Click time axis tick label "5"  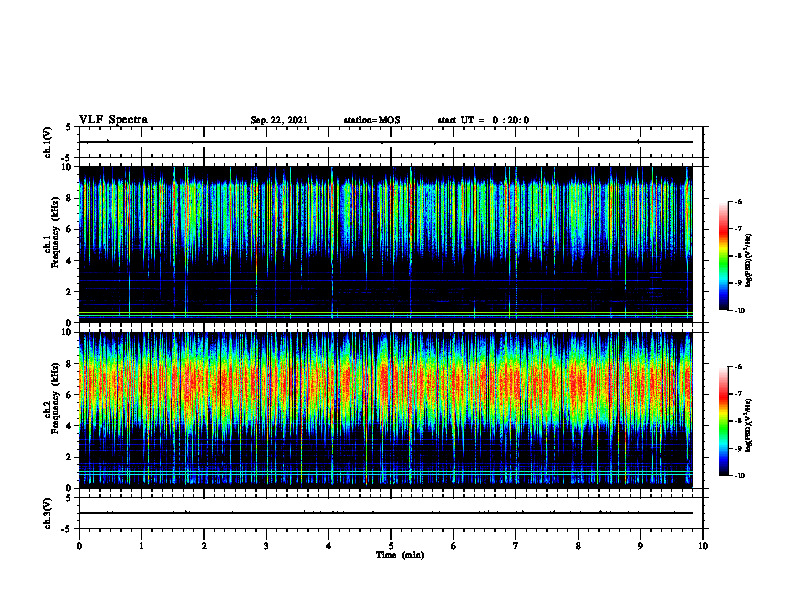point(391,546)
